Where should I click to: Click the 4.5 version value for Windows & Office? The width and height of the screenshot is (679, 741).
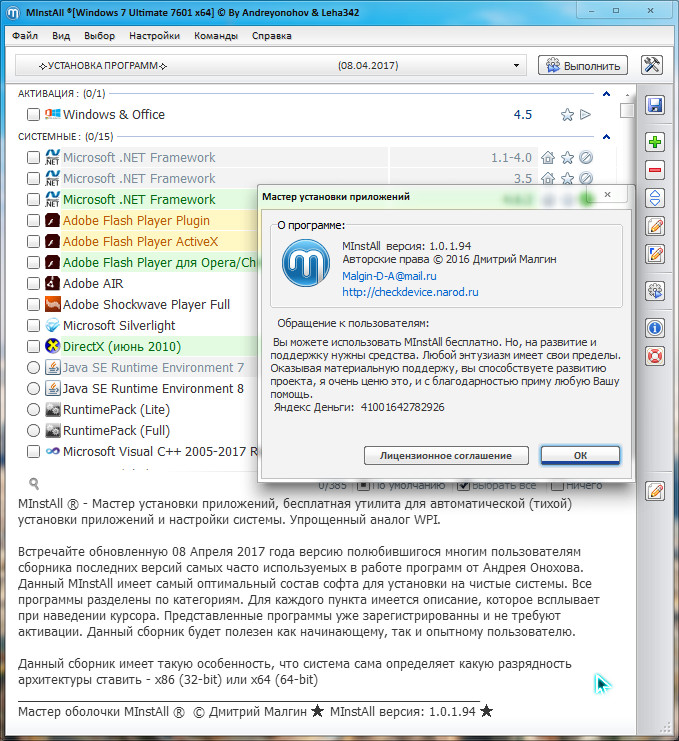[523, 114]
